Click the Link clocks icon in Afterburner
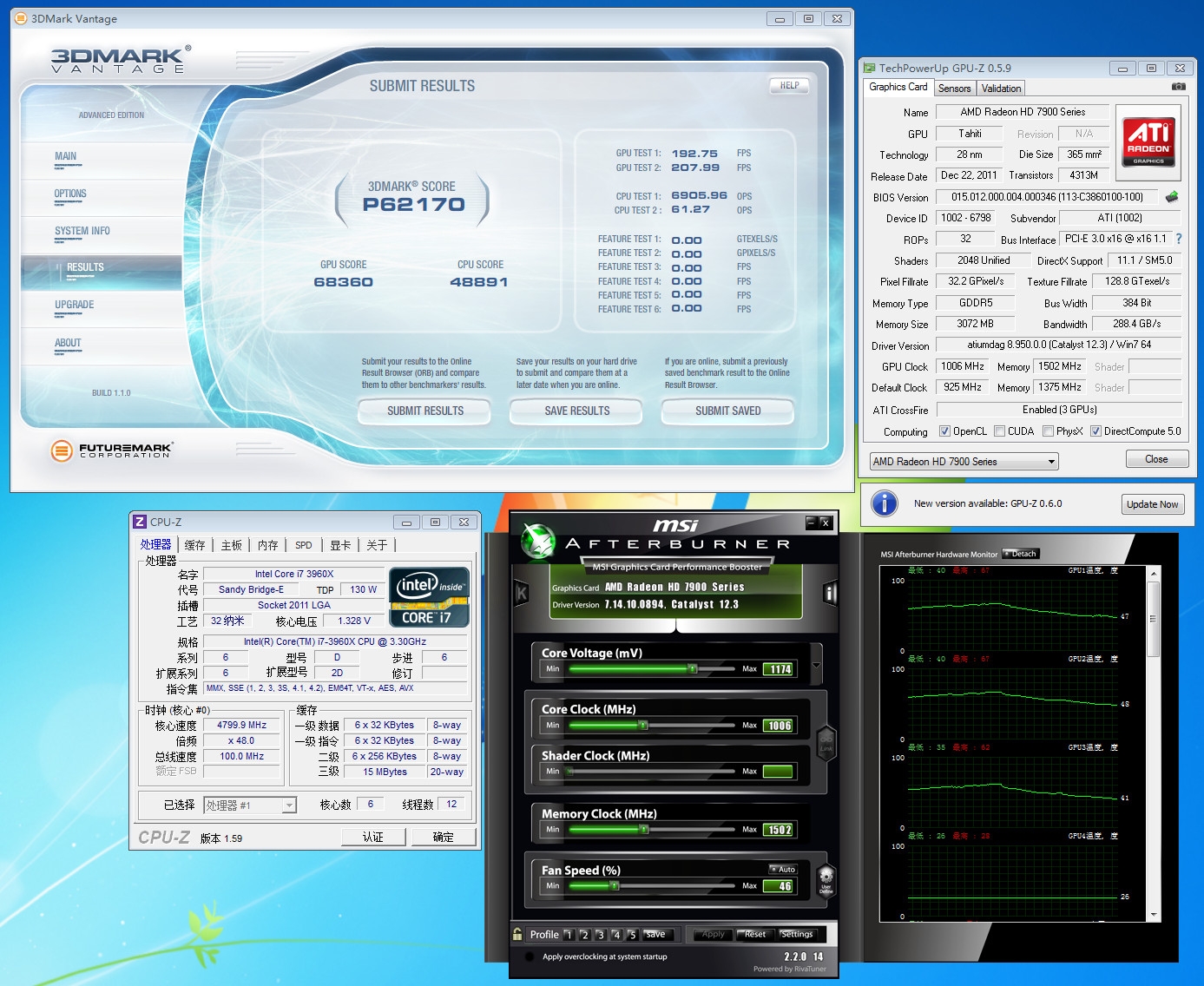 click(x=826, y=742)
